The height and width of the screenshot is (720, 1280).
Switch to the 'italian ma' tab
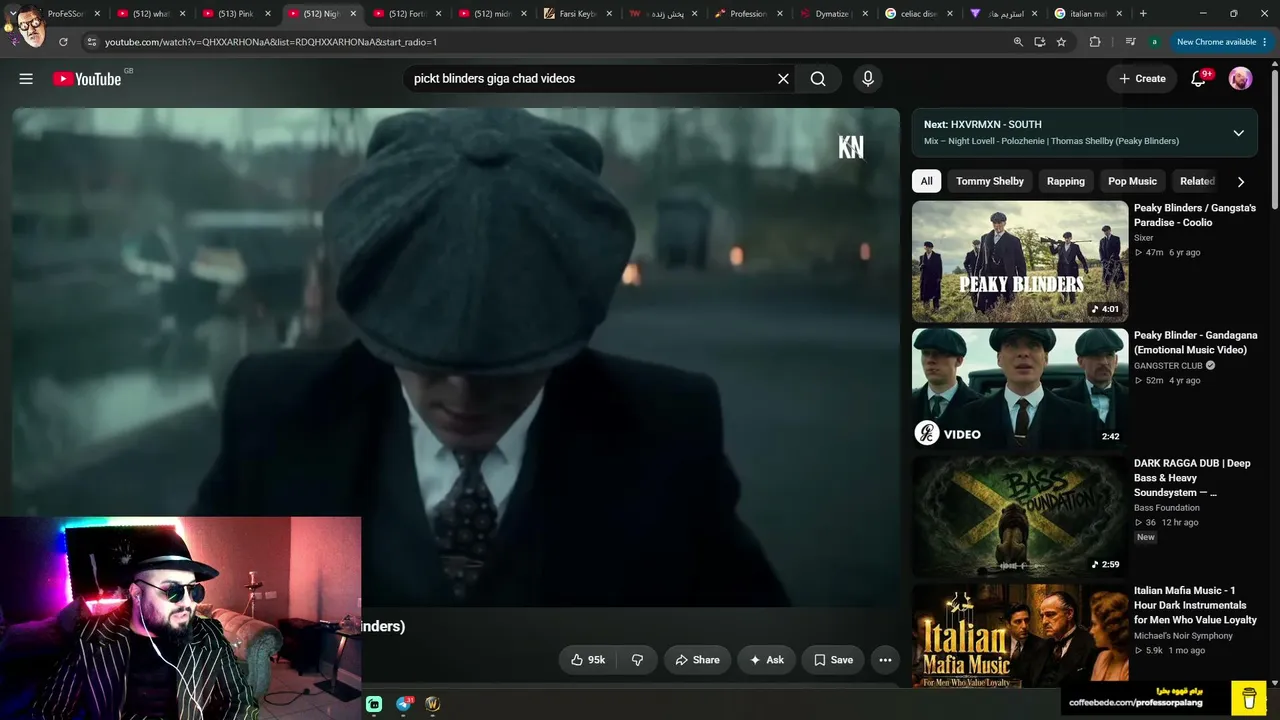[1089, 14]
